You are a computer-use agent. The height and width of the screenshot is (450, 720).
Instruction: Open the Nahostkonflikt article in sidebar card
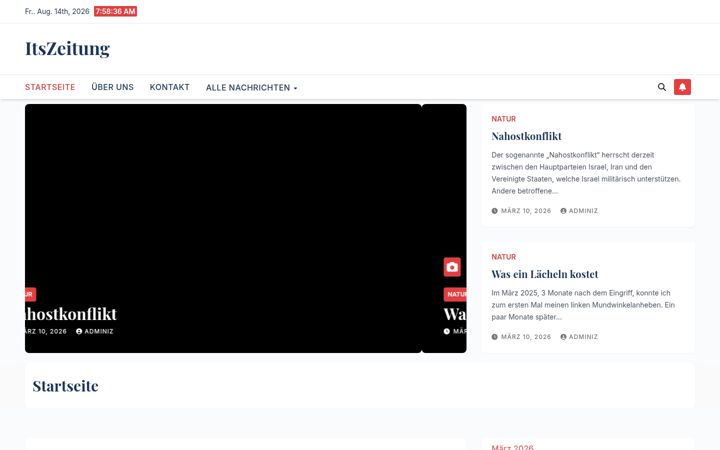[526, 136]
